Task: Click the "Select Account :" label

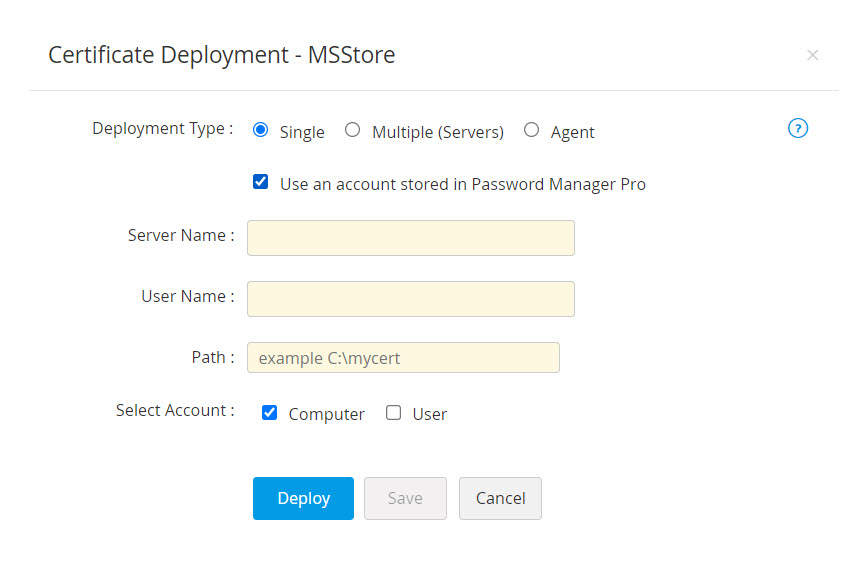Action: coord(175,411)
